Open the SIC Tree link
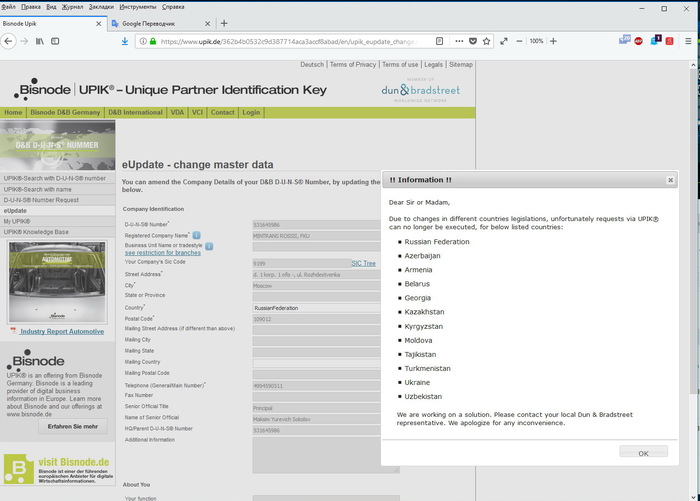Screen dimensions: 700x501 pyautogui.click(x=363, y=263)
